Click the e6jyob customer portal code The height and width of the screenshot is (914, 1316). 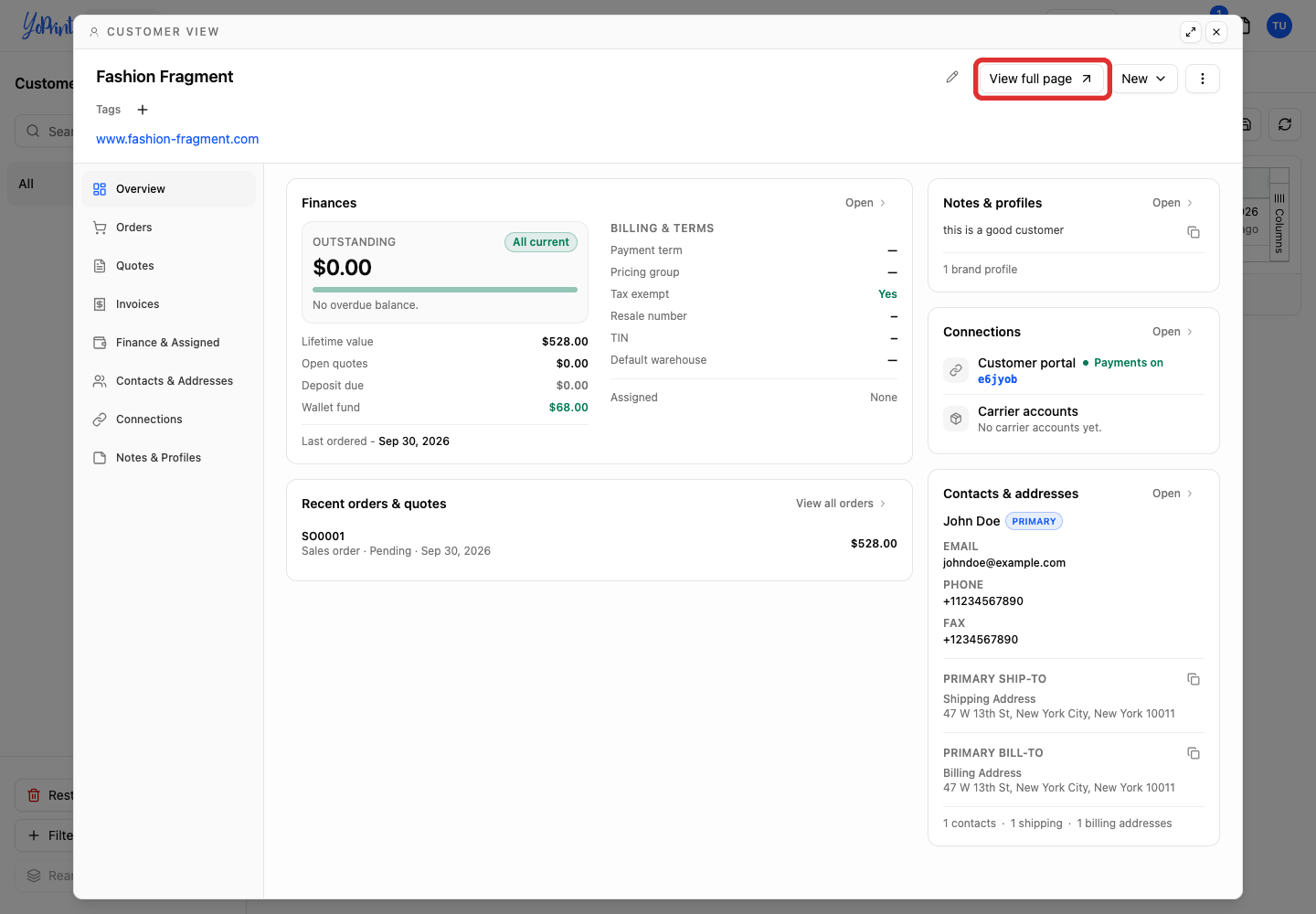pos(997,379)
